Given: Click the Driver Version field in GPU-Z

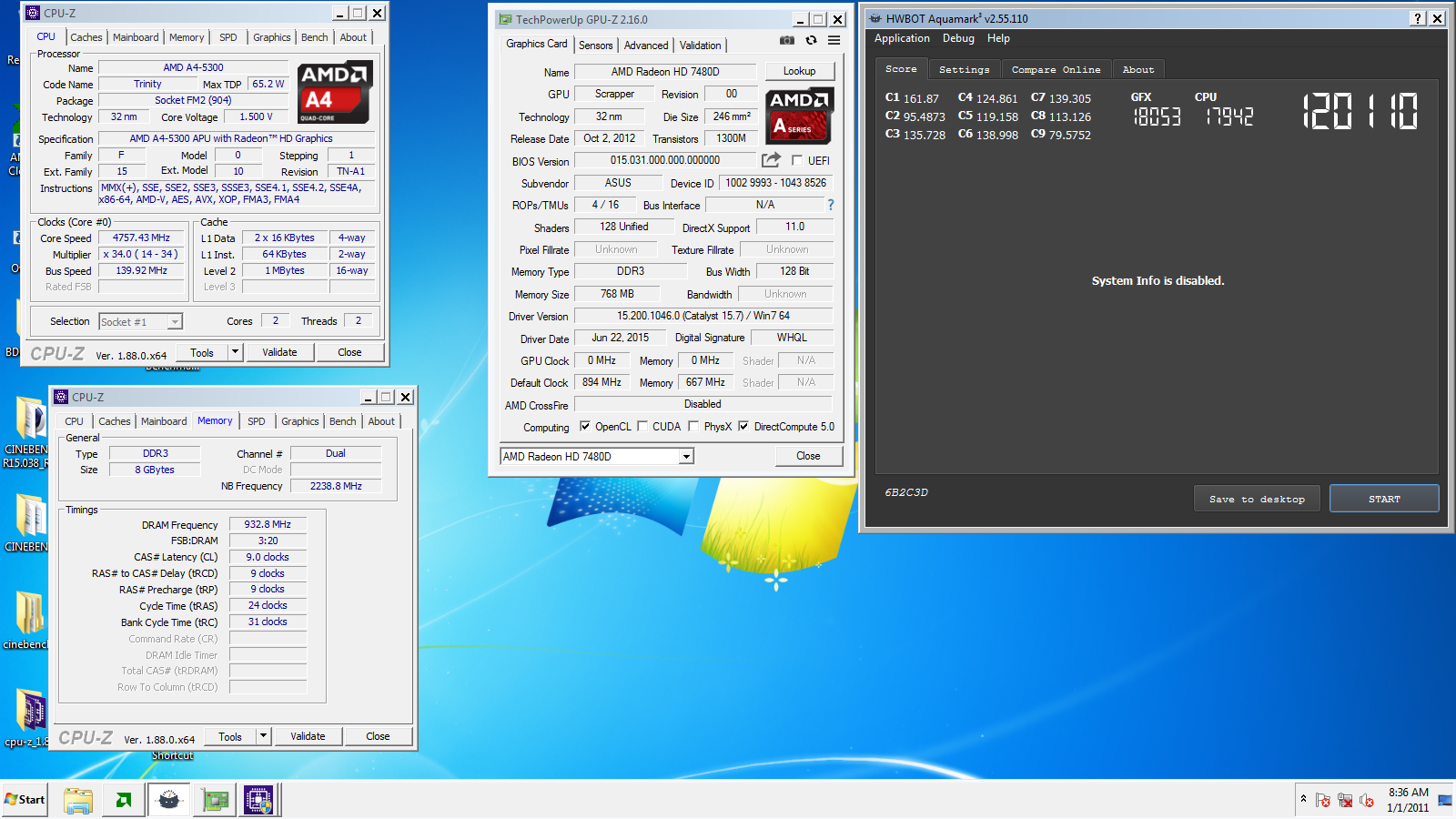Looking at the screenshot, I should coord(703,316).
